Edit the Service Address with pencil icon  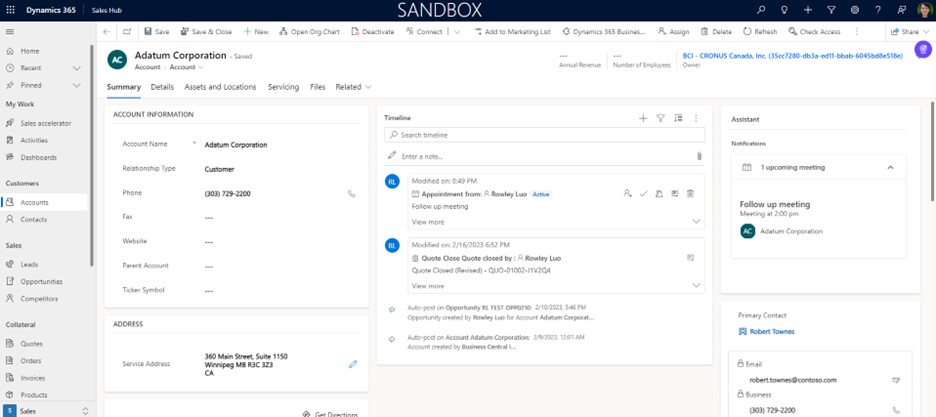353,364
